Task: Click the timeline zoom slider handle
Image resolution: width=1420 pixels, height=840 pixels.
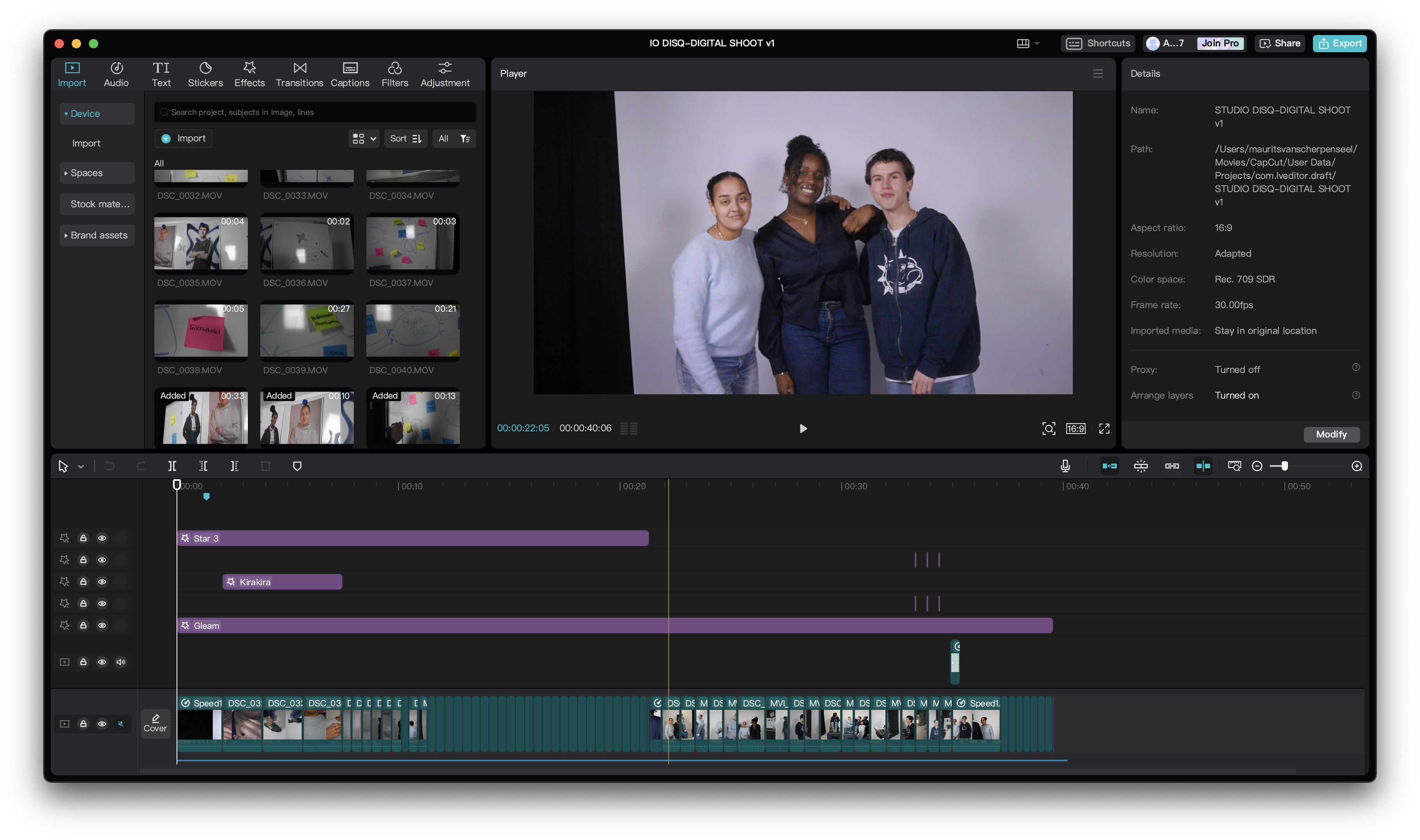Action: point(1284,466)
